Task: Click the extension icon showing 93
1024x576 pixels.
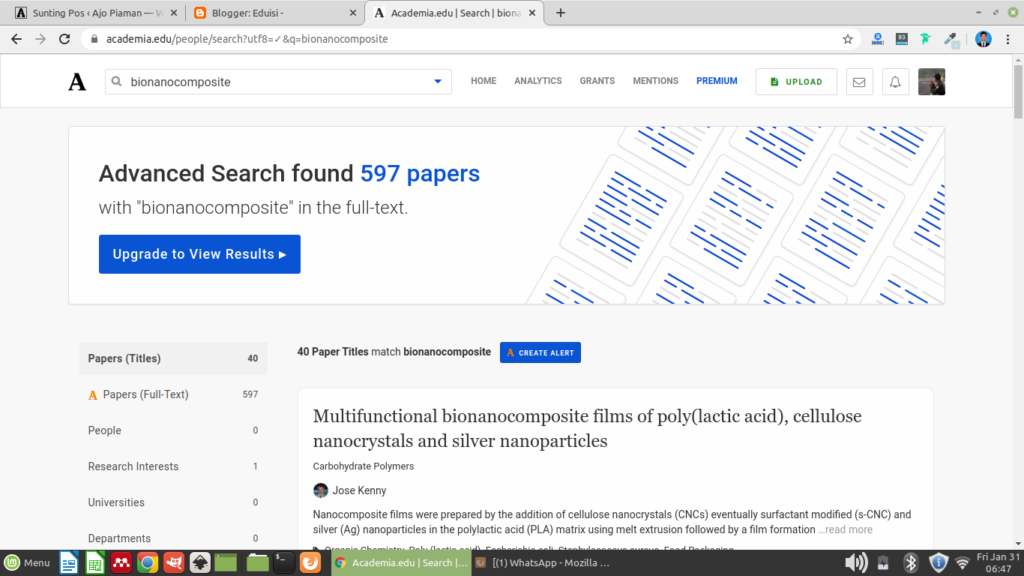Action: [901, 39]
